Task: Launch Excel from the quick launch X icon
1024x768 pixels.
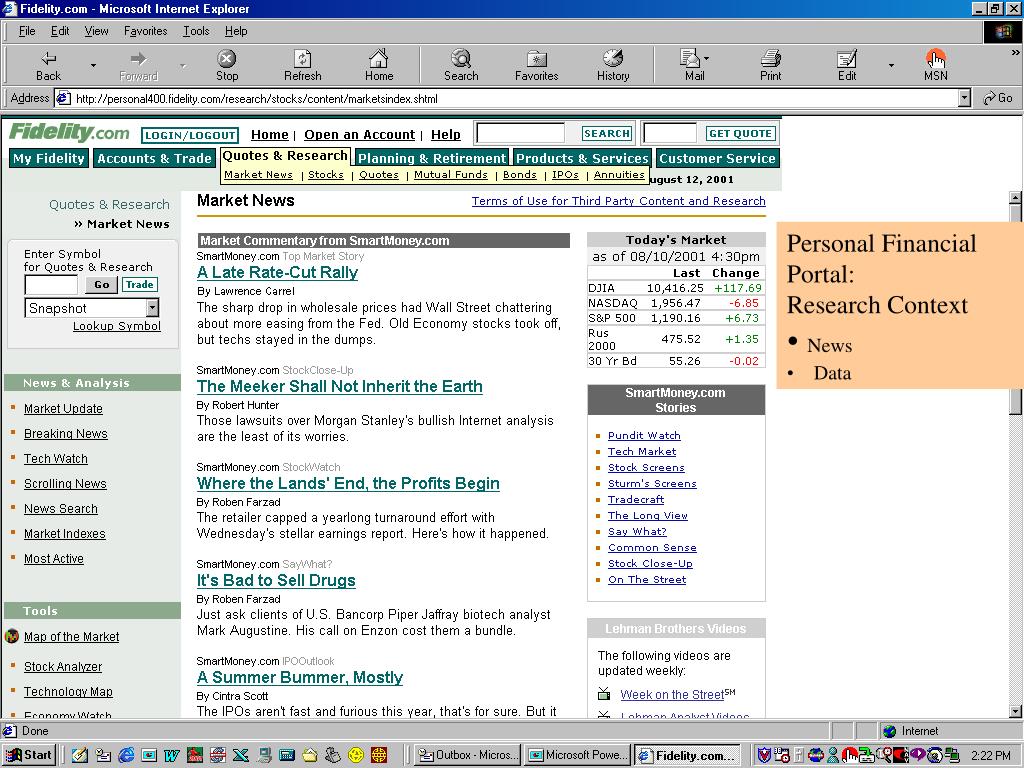Action: 240,755
